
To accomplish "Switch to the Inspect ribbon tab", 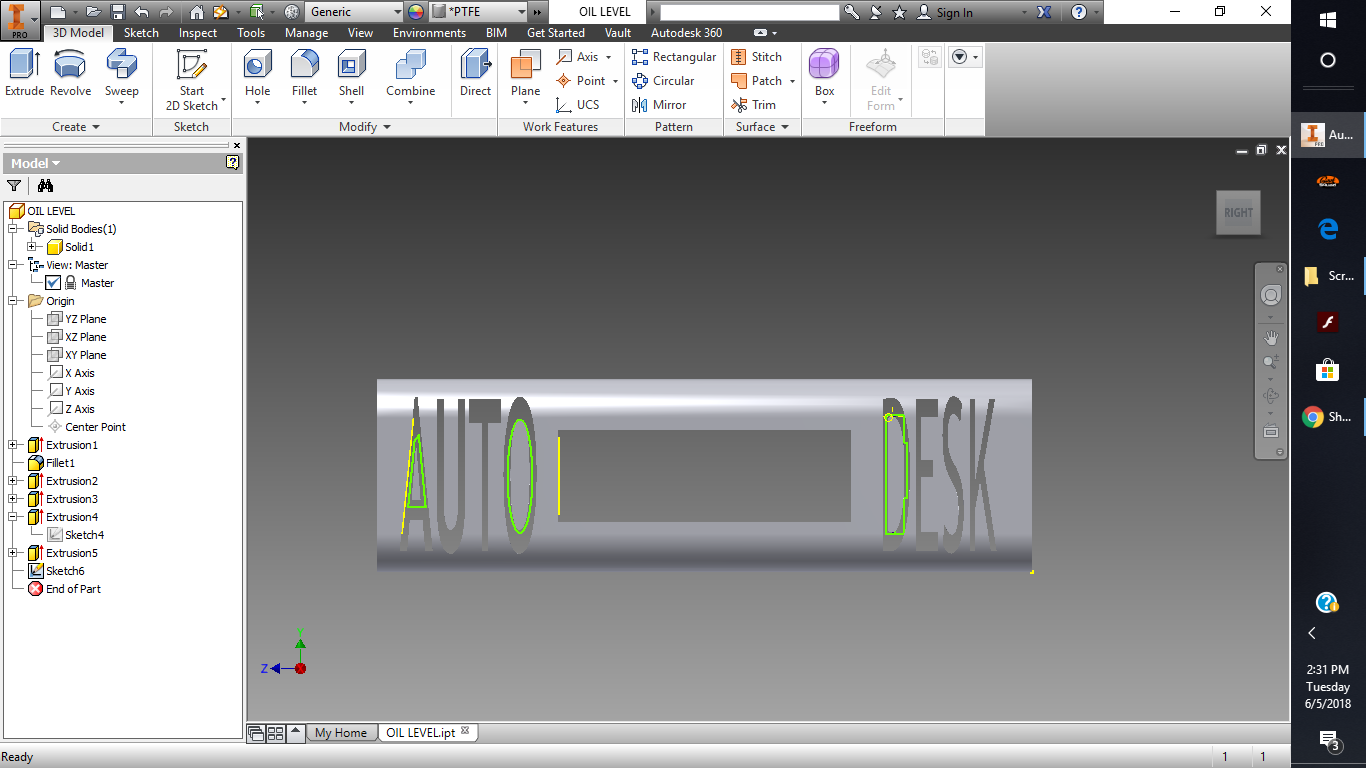I will coord(198,33).
